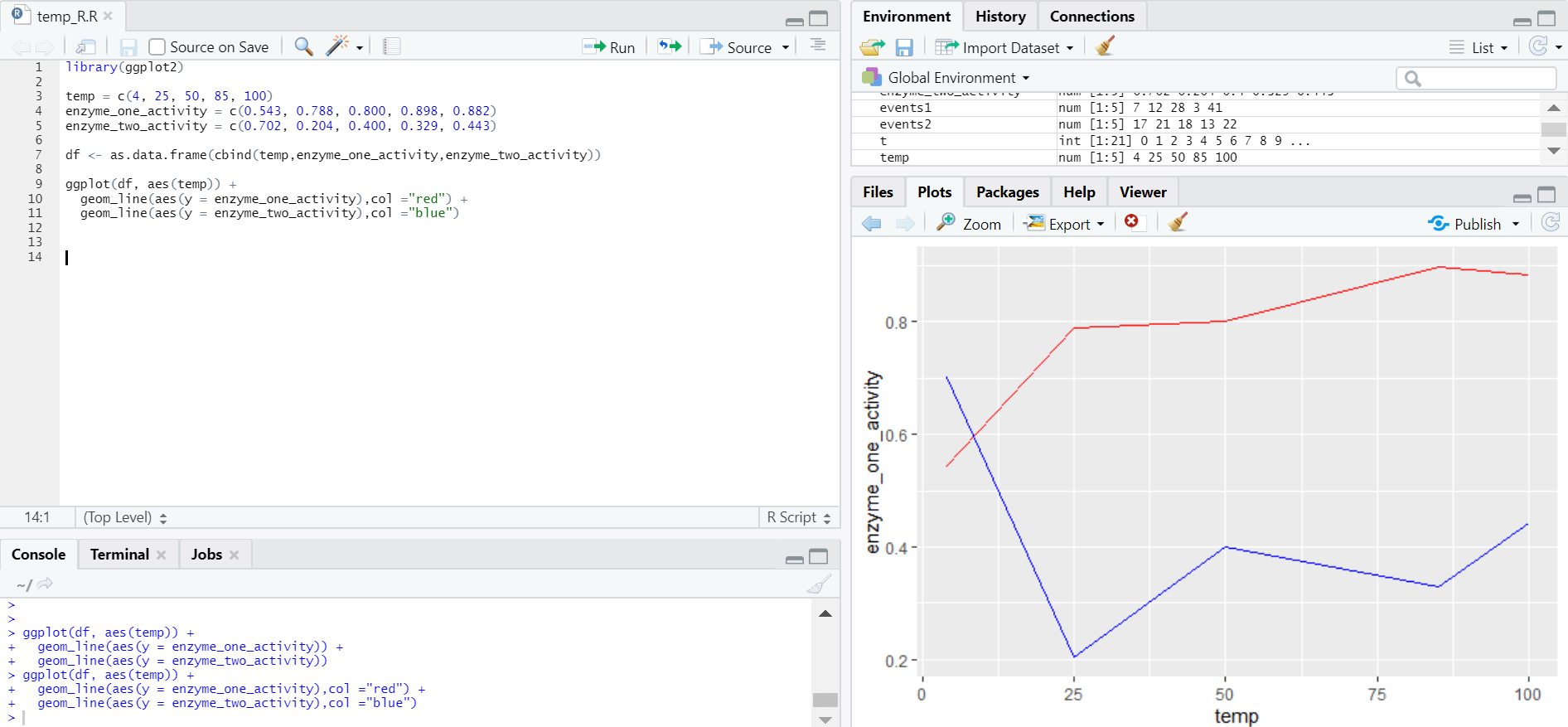The image size is (1568, 727).
Task: Remove the current plot with red X
Action: click(x=1131, y=221)
